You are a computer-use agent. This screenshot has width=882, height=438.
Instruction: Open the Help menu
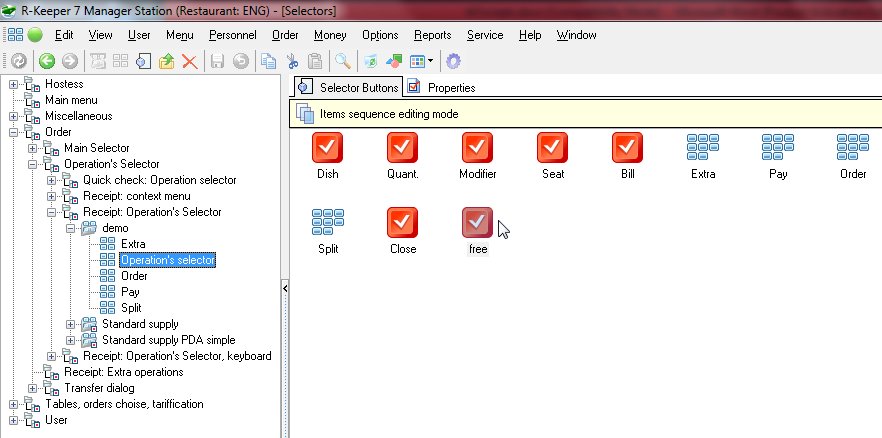[530, 35]
